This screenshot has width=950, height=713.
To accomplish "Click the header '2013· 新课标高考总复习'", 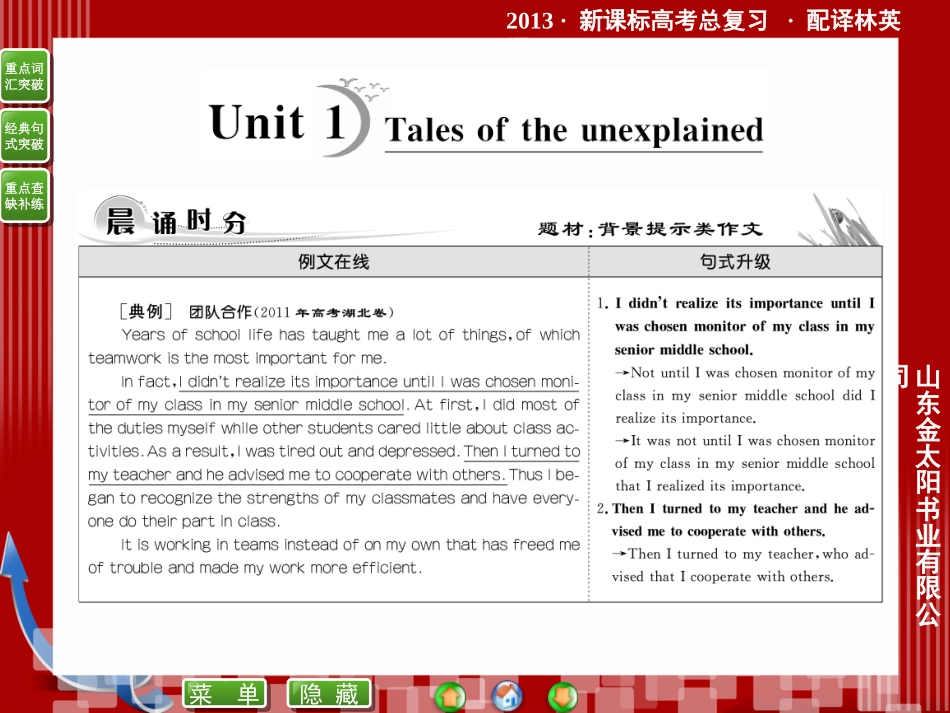I will coord(636,21).
